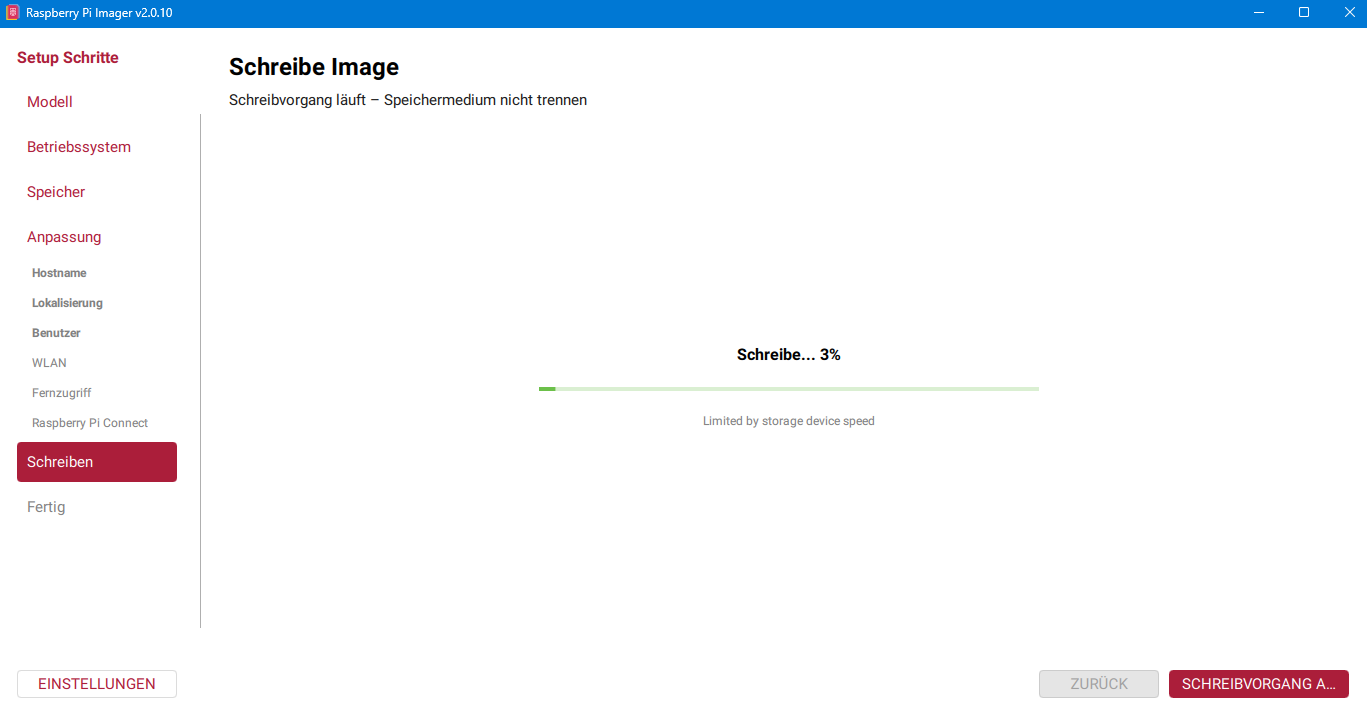The height and width of the screenshot is (708, 1367).
Task: Click the 'Schreibe... 3%' status text
Action: click(x=789, y=355)
